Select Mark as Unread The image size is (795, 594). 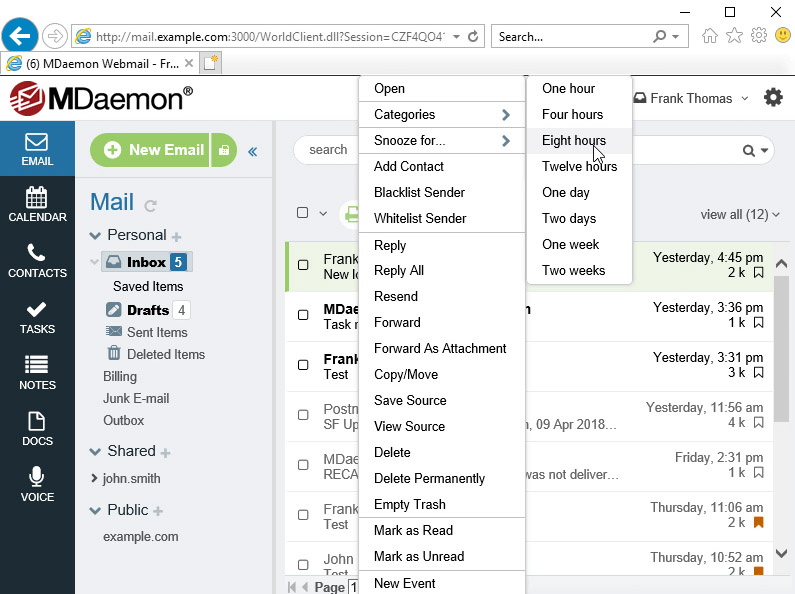point(442,556)
